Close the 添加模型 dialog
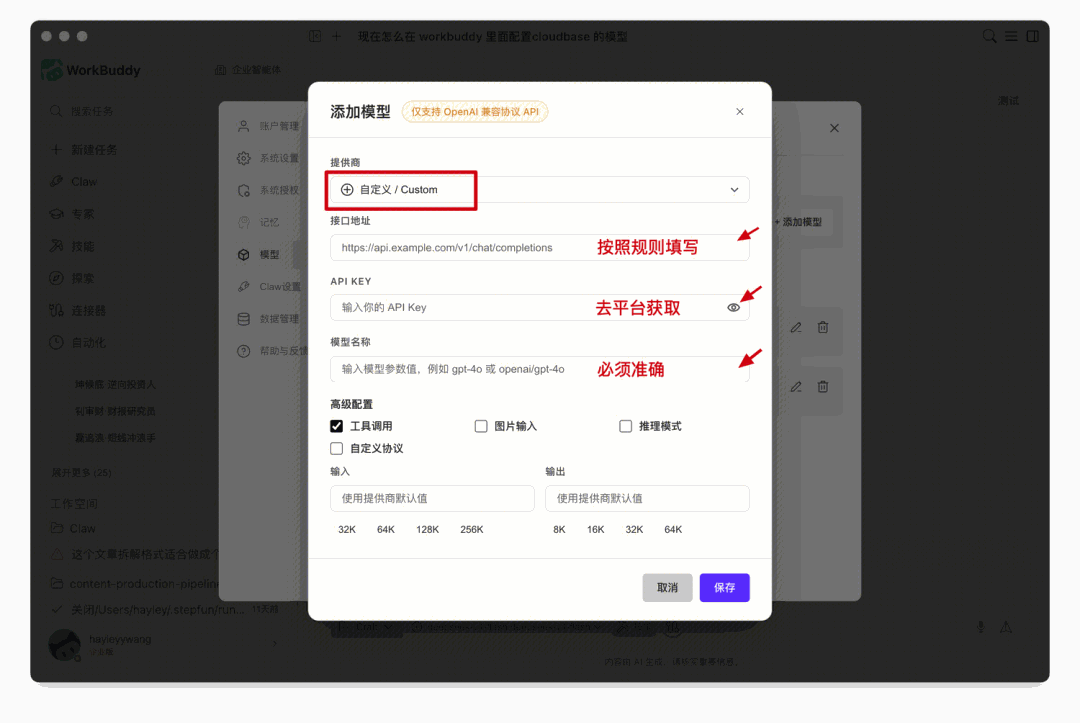The width and height of the screenshot is (1080, 723). click(x=740, y=112)
